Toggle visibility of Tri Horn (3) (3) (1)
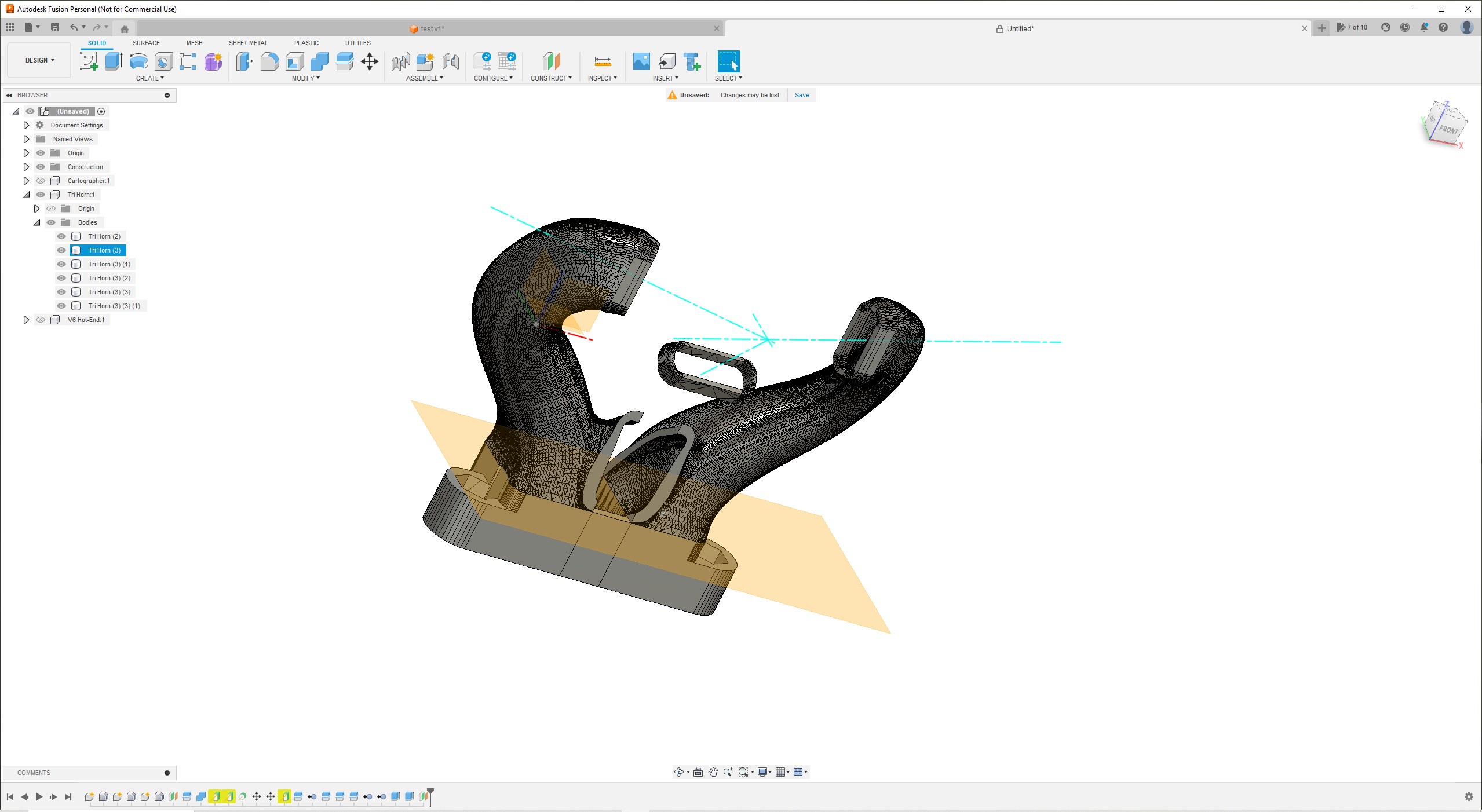1482x812 pixels. [x=61, y=306]
